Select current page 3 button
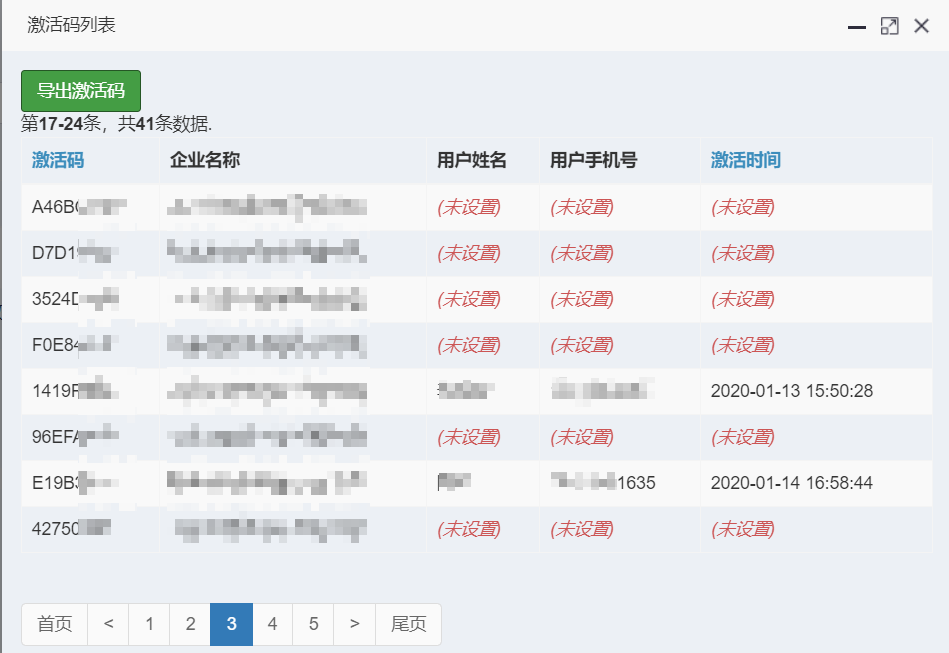The image size is (949, 653). point(231,624)
